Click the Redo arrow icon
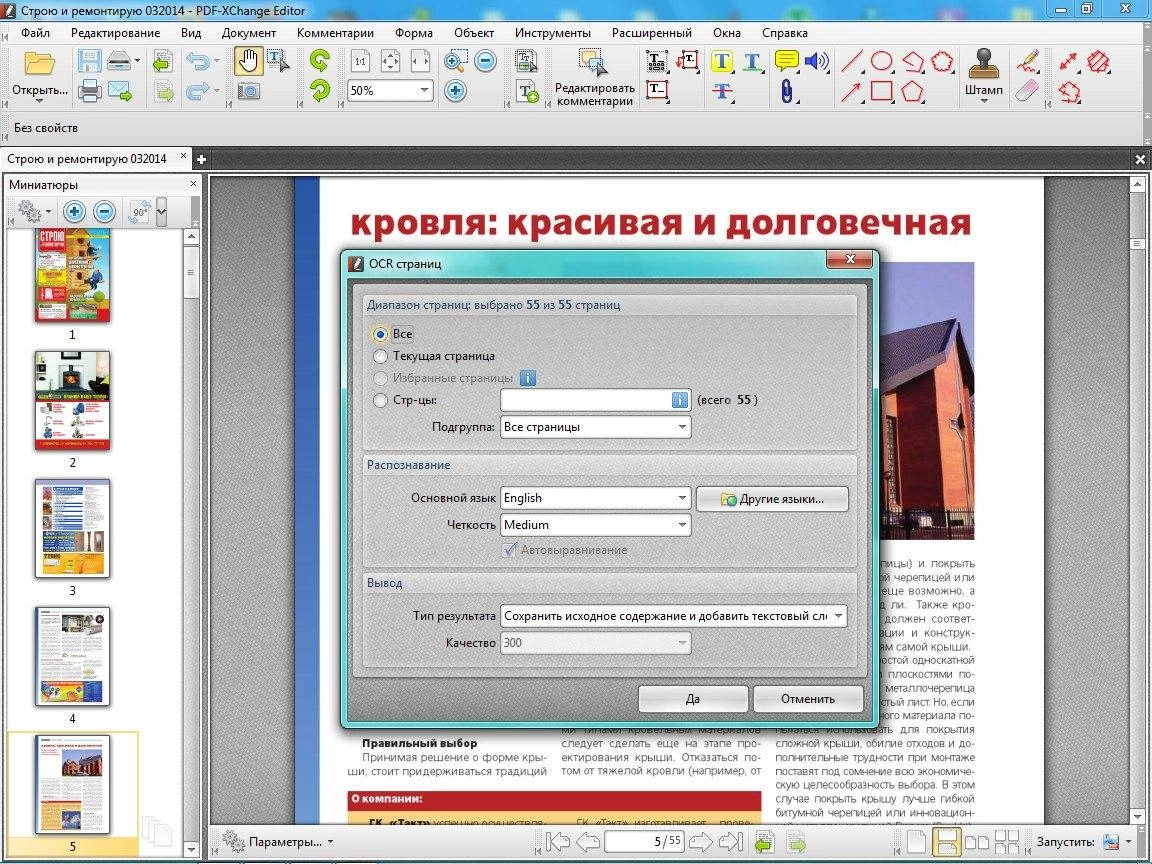This screenshot has width=1152, height=864. point(198,91)
